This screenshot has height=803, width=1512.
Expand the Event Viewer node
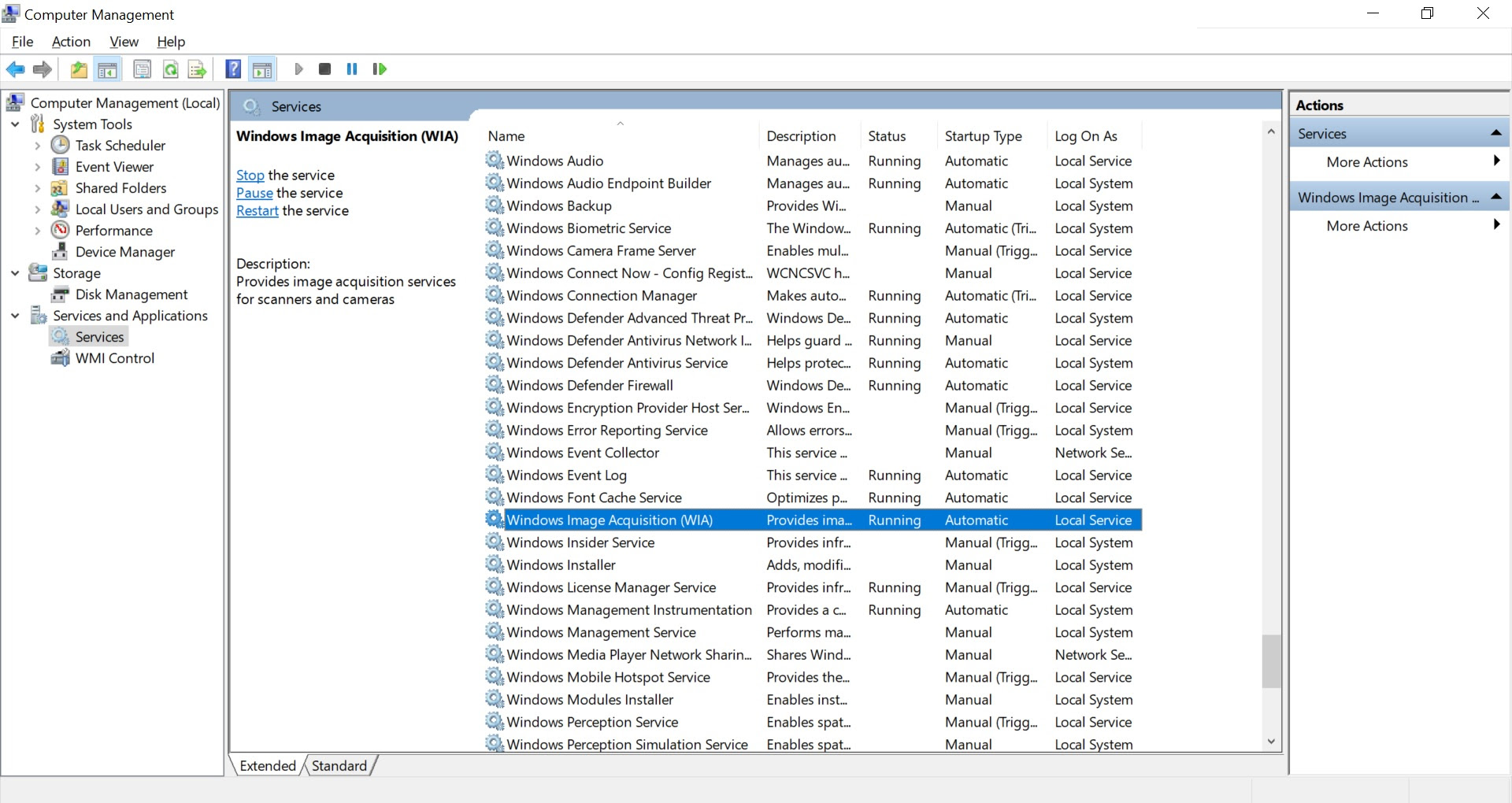[37, 166]
